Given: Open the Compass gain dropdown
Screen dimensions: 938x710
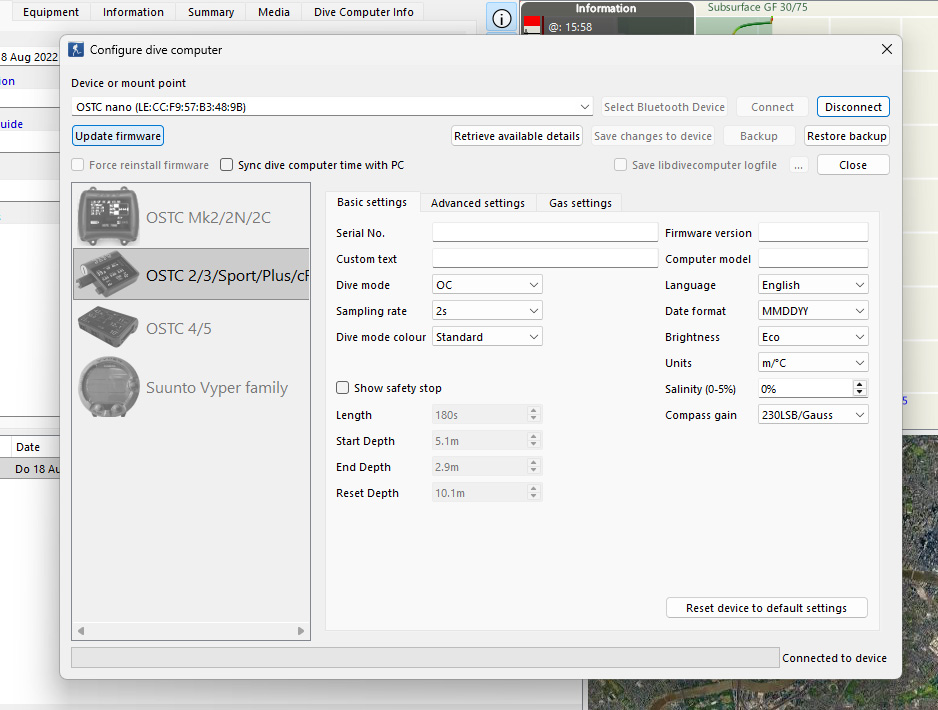Looking at the screenshot, I should (813, 415).
